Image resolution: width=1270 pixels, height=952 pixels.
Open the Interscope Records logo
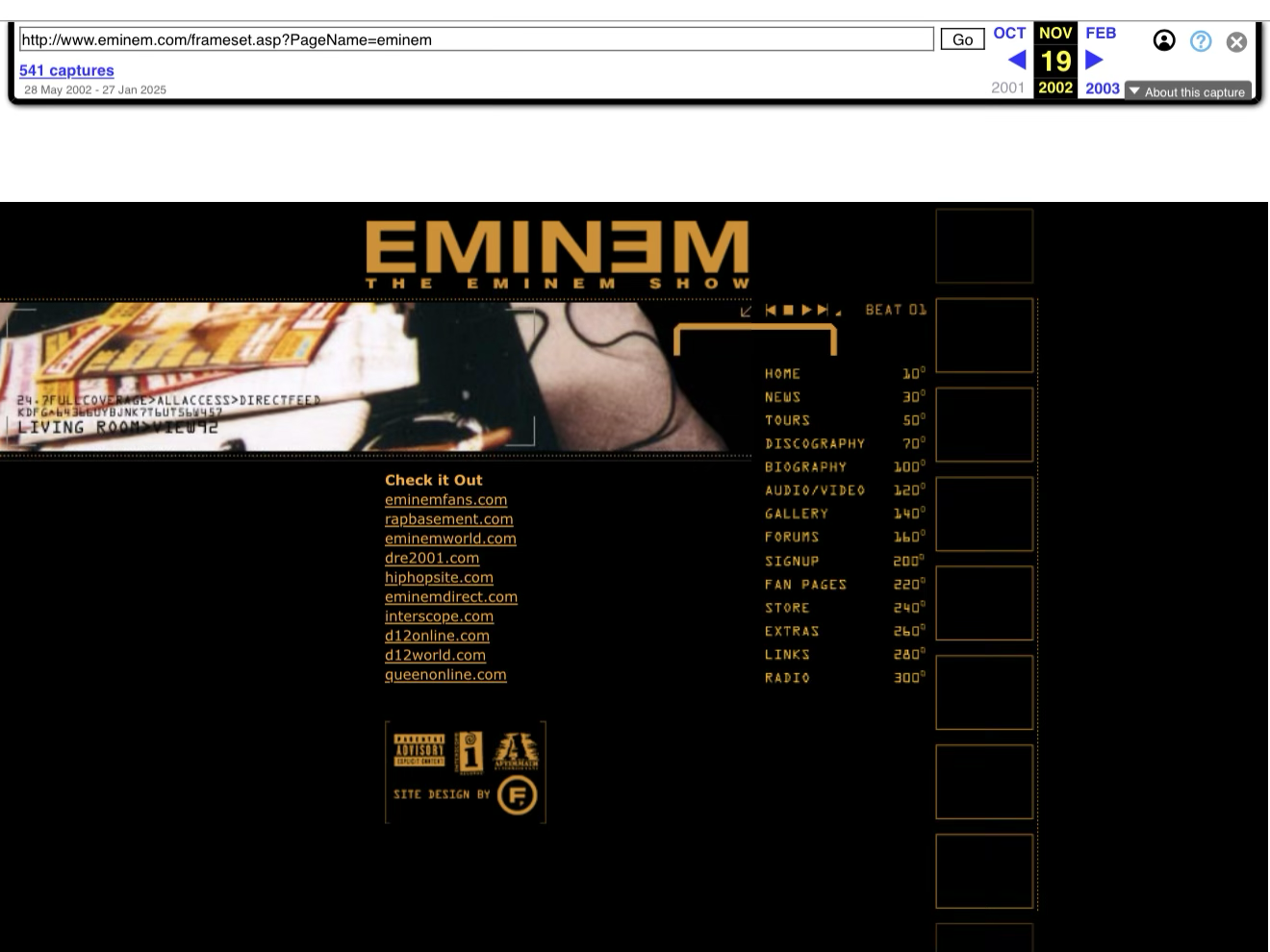470,752
